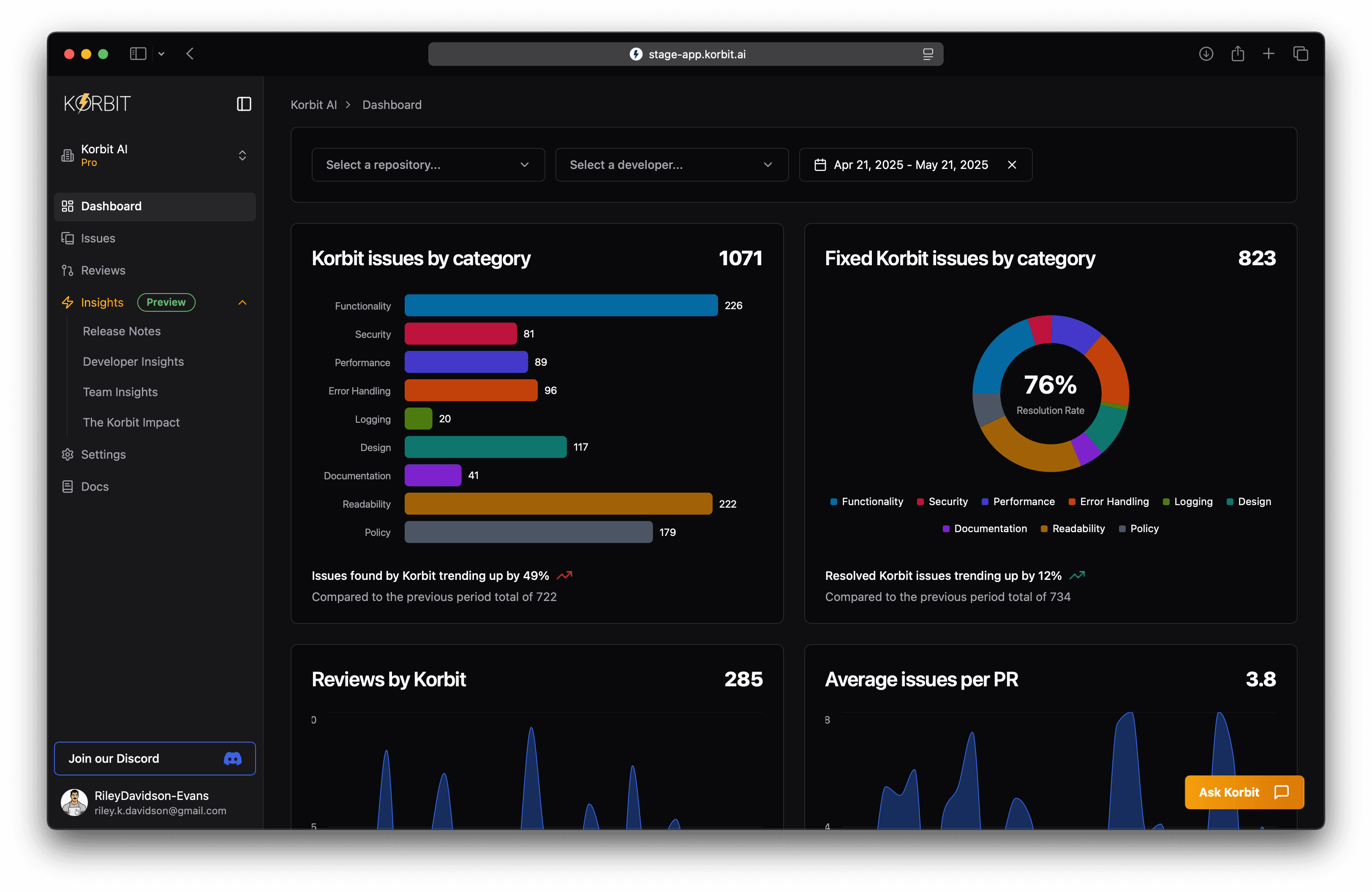
Task: Click the gray Policy bar
Action: coord(528,532)
